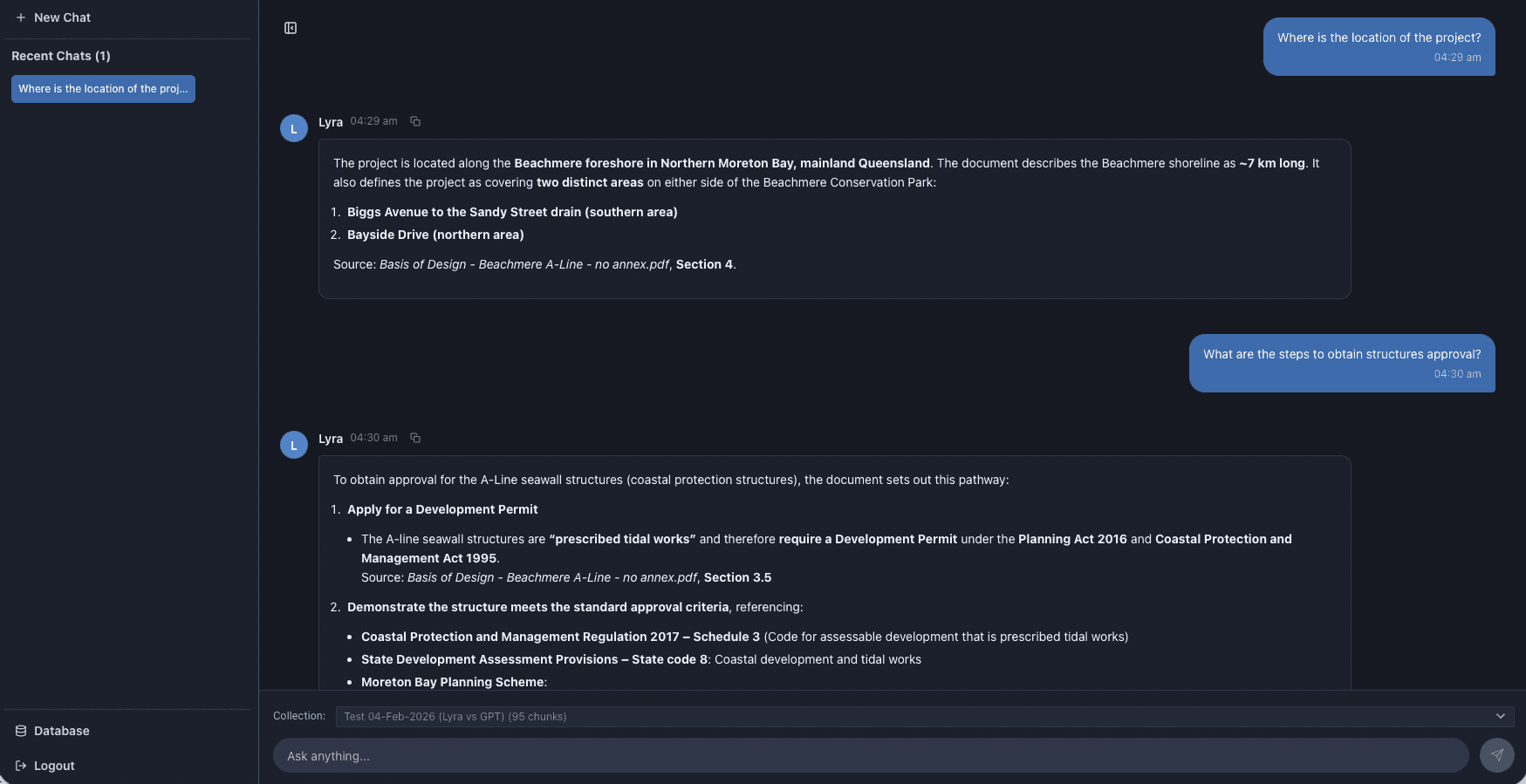Start a New Chat
1526x784 pixels.
[x=52, y=17]
